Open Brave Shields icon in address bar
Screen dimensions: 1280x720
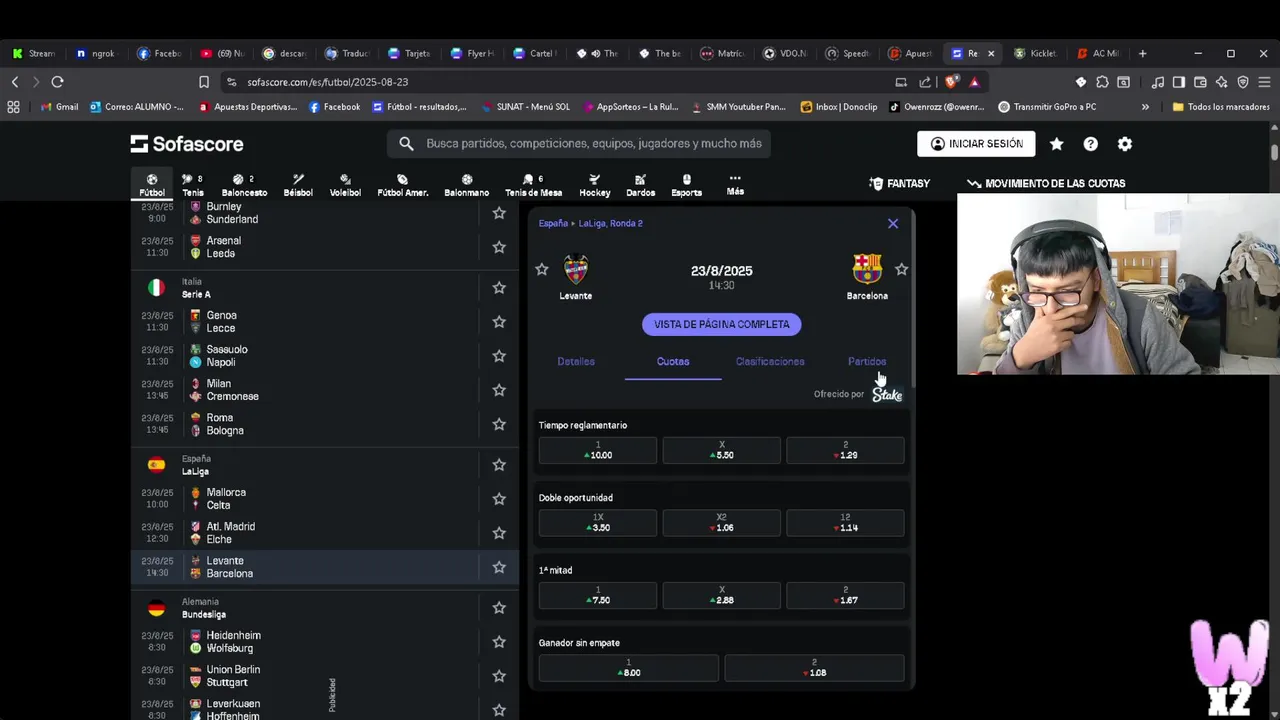(952, 82)
